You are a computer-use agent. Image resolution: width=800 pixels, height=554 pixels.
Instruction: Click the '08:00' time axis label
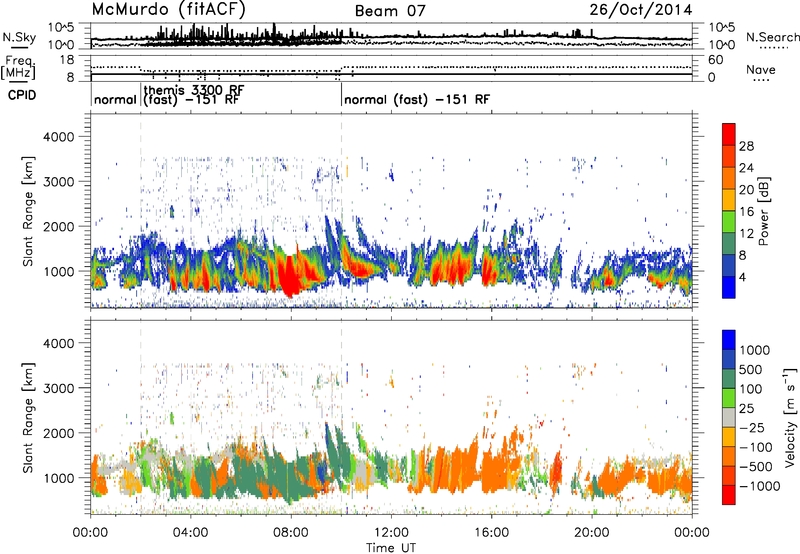tap(291, 533)
